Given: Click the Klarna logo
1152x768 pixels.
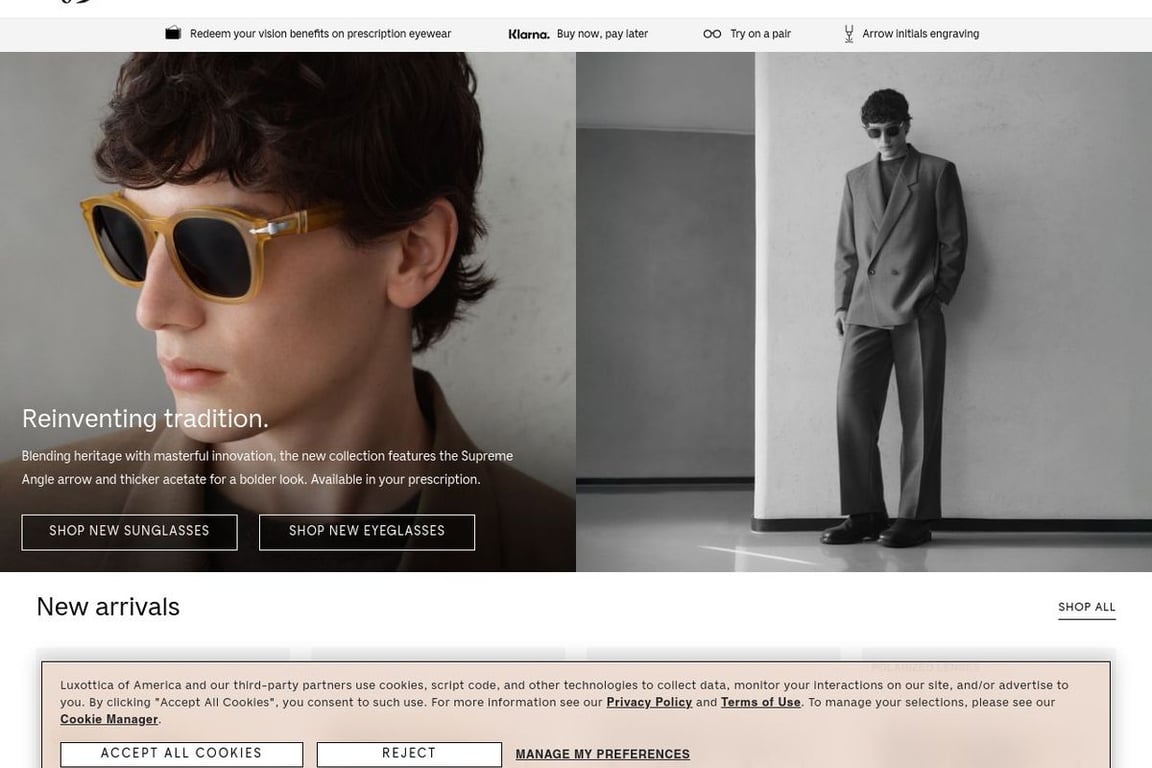Looking at the screenshot, I should click(x=528, y=34).
